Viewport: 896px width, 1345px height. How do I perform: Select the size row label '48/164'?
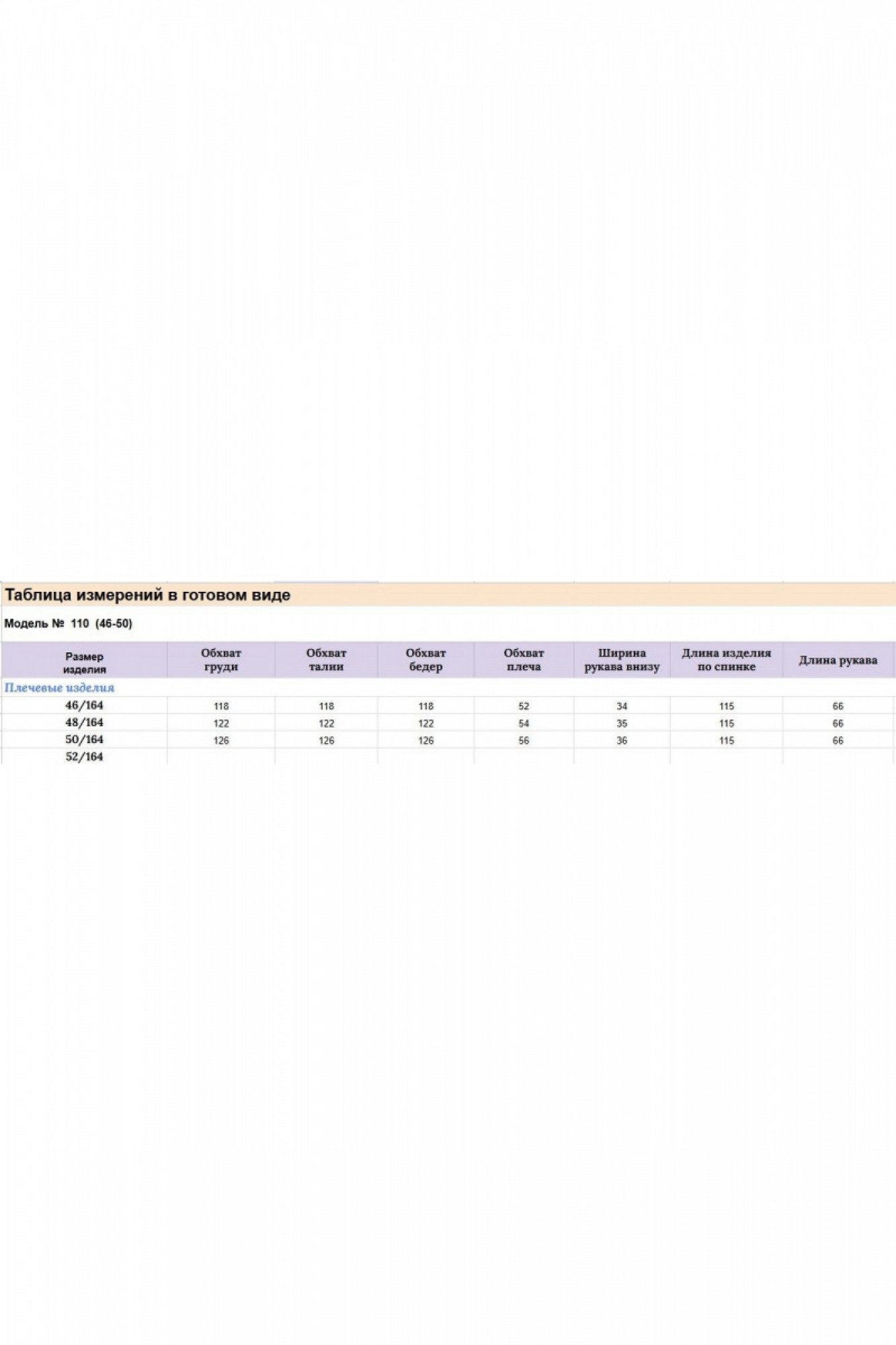tap(85, 723)
